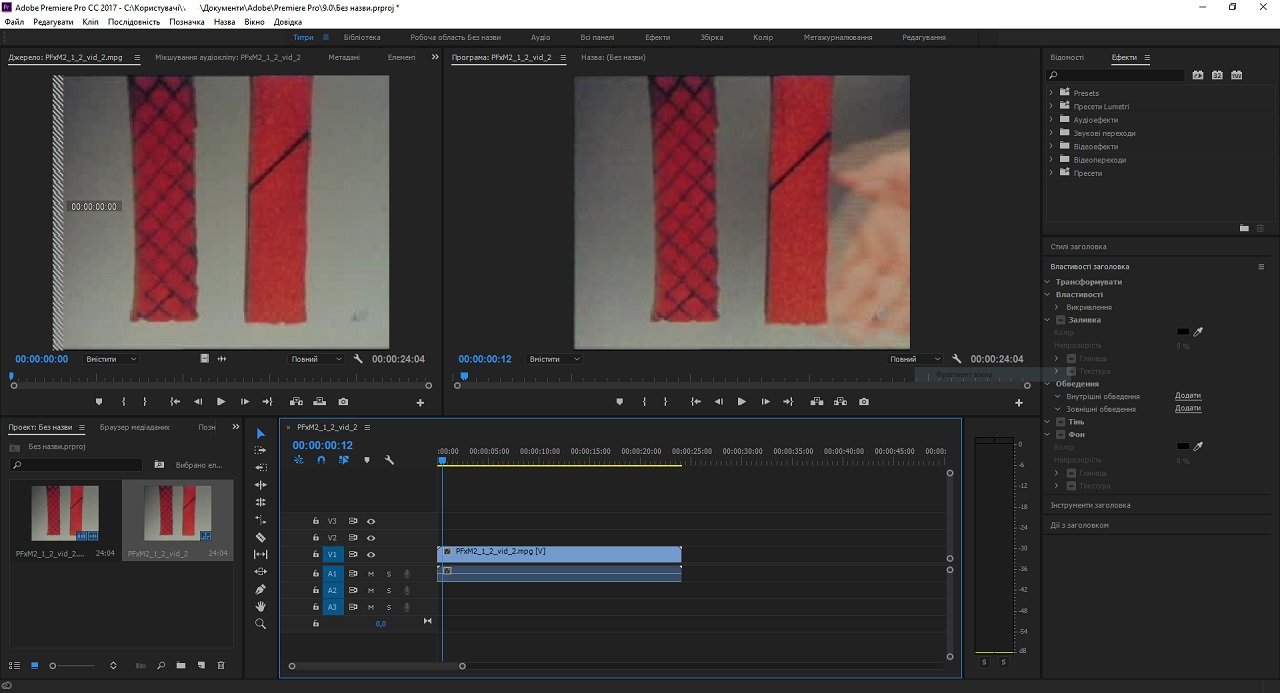Click the Фон color swatch
This screenshot has width=1280, height=693.
coord(1183,447)
